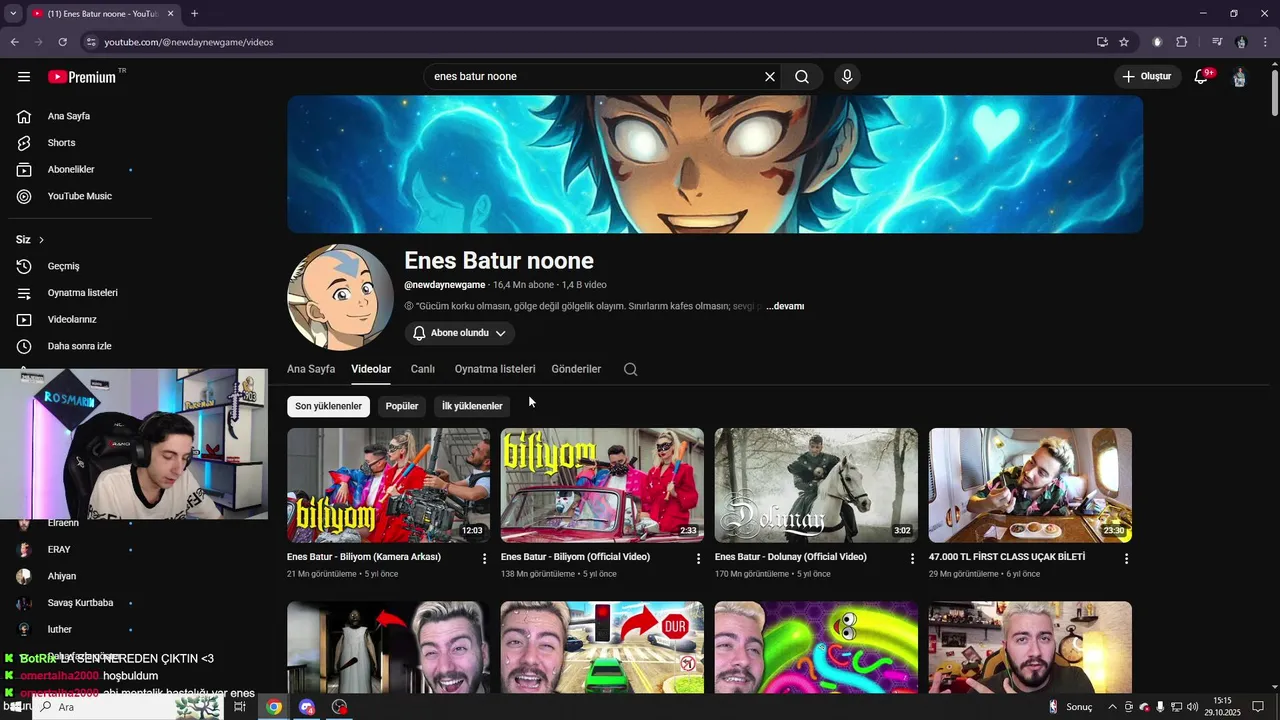
Task: Clear search text with X icon
Action: [x=770, y=77]
